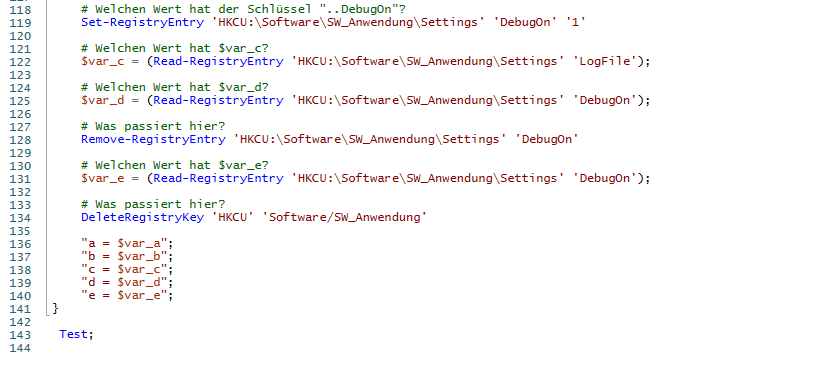Click the DeleteRegistryKey call on line 134
Screen dimensions: 829x365
point(142,217)
